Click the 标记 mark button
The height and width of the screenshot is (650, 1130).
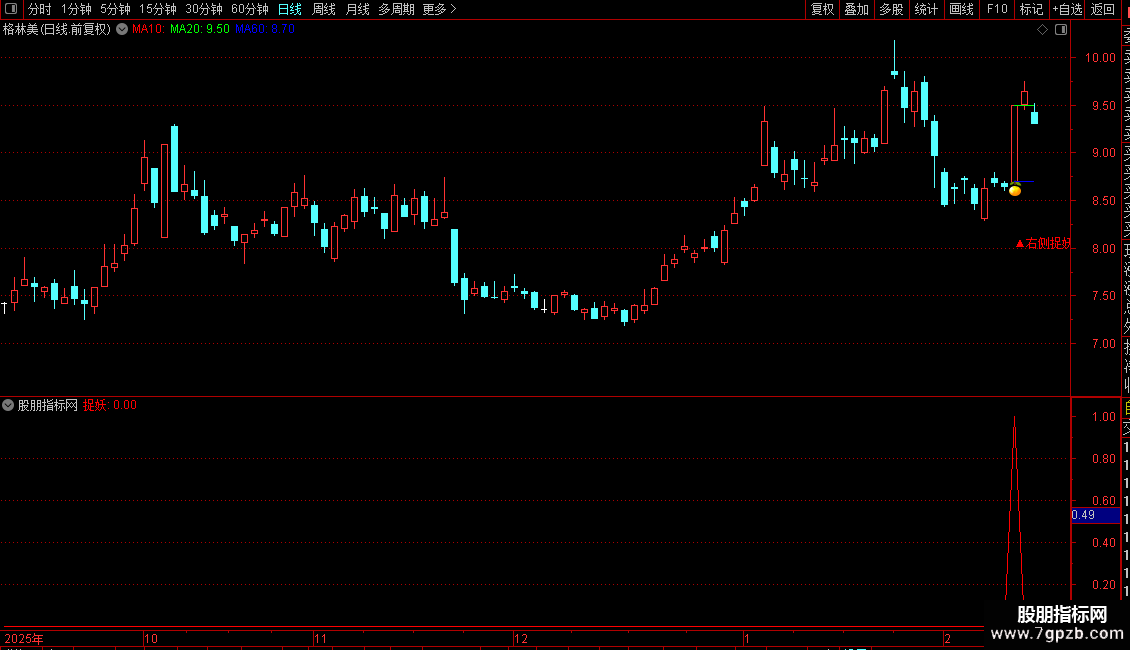coord(1031,9)
